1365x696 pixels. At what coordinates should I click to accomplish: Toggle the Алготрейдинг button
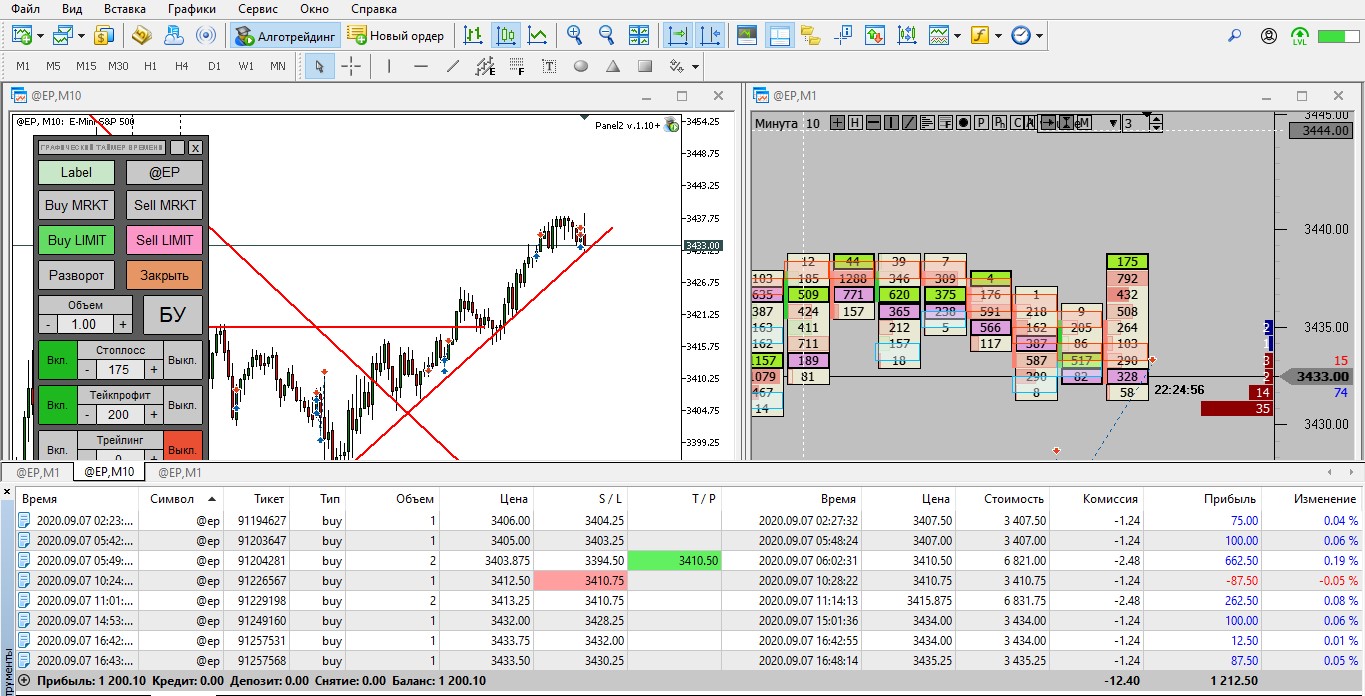[x=286, y=36]
